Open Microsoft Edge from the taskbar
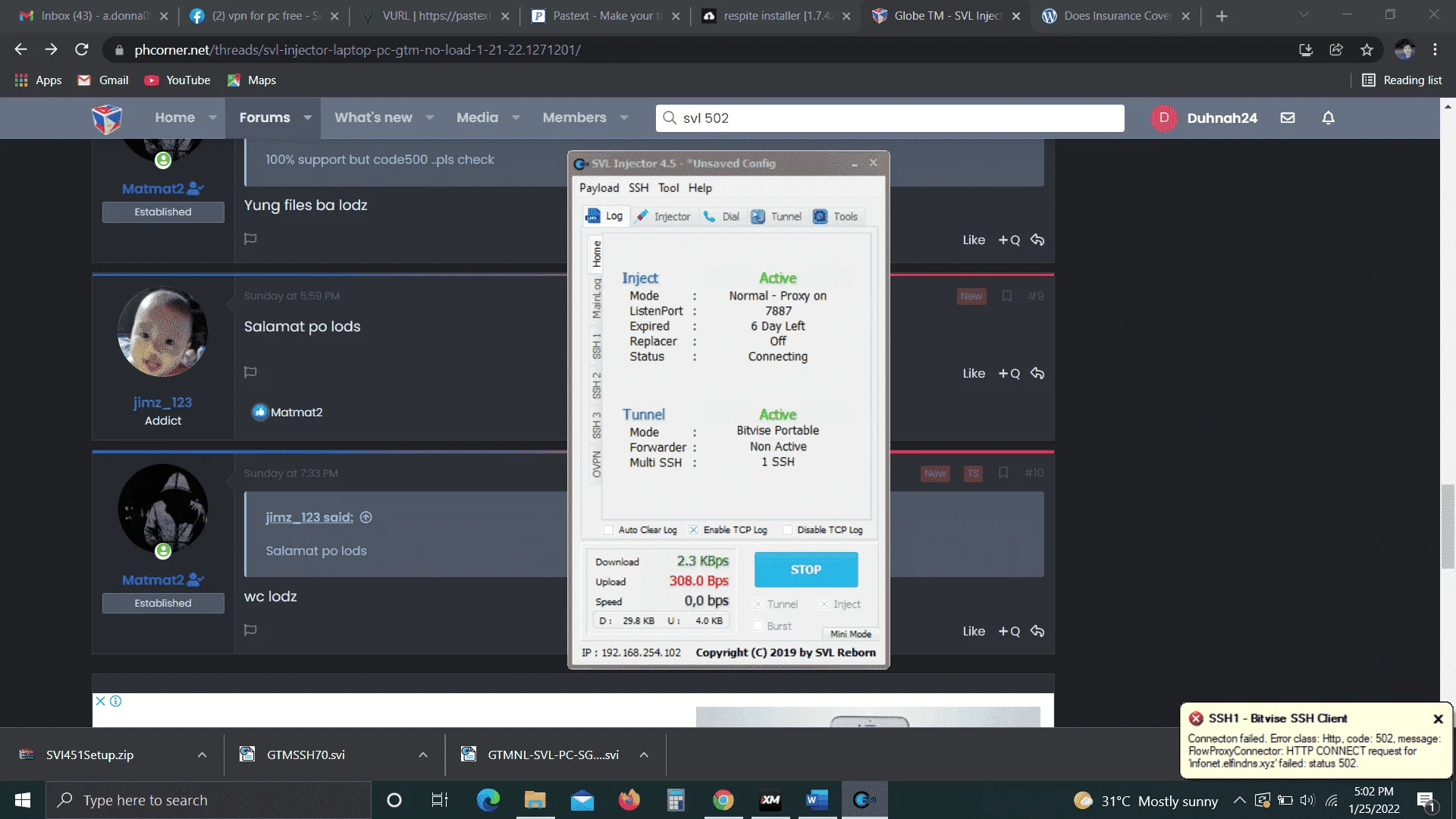1456x819 pixels. coord(488,800)
